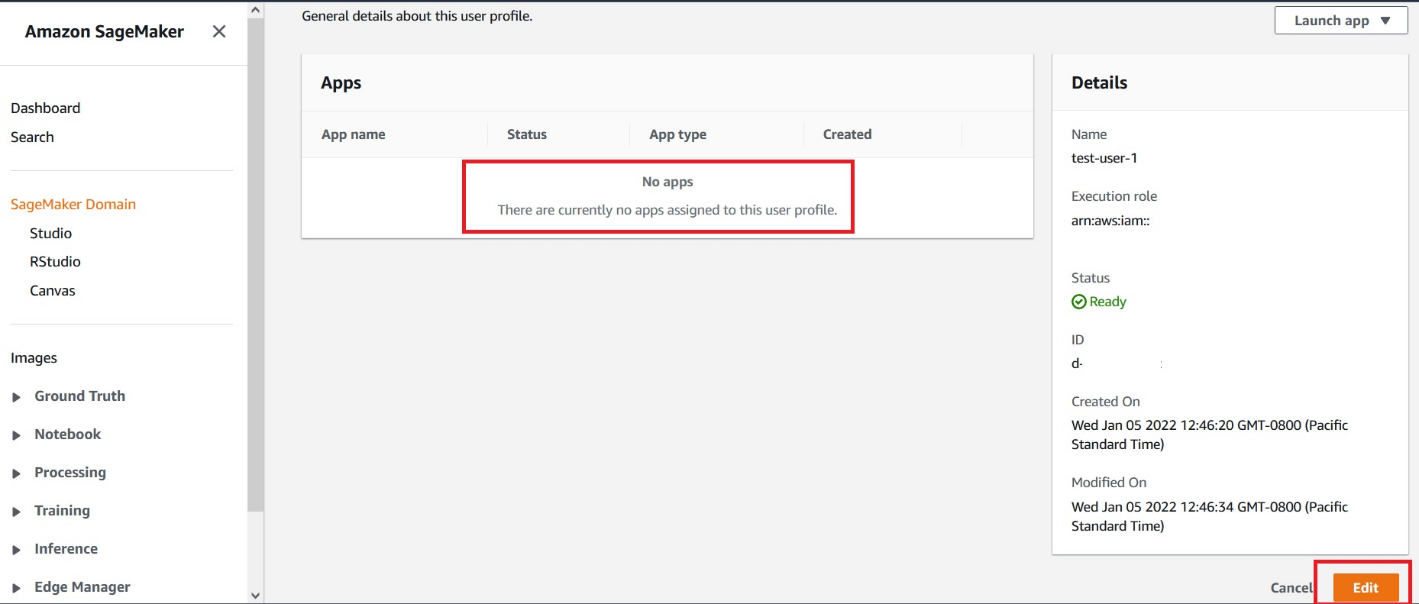Click sidebar scrollbar down arrow
1419x604 pixels.
[256, 595]
